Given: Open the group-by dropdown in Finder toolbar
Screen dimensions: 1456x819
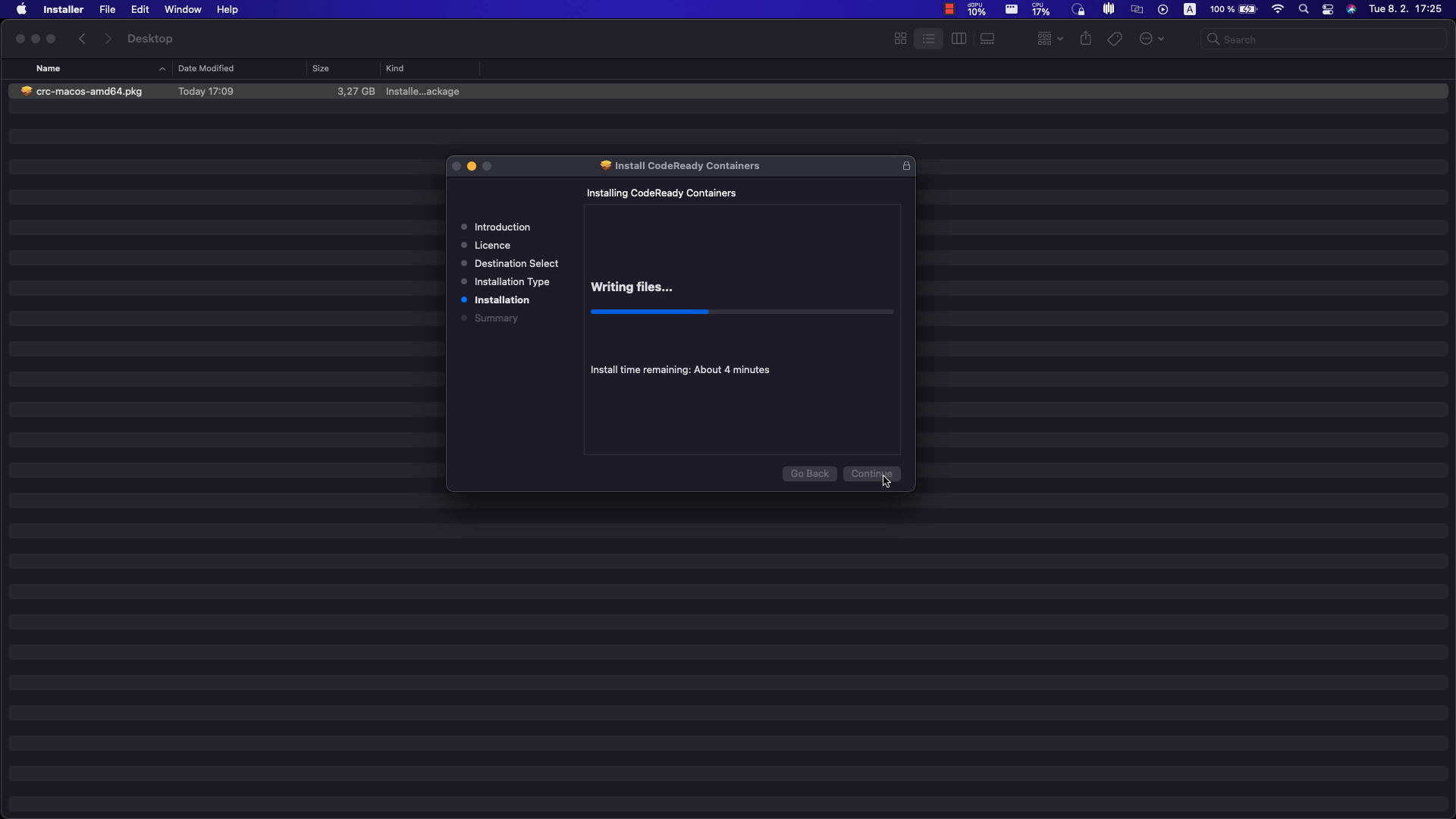Looking at the screenshot, I should [x=1049, y=38].
